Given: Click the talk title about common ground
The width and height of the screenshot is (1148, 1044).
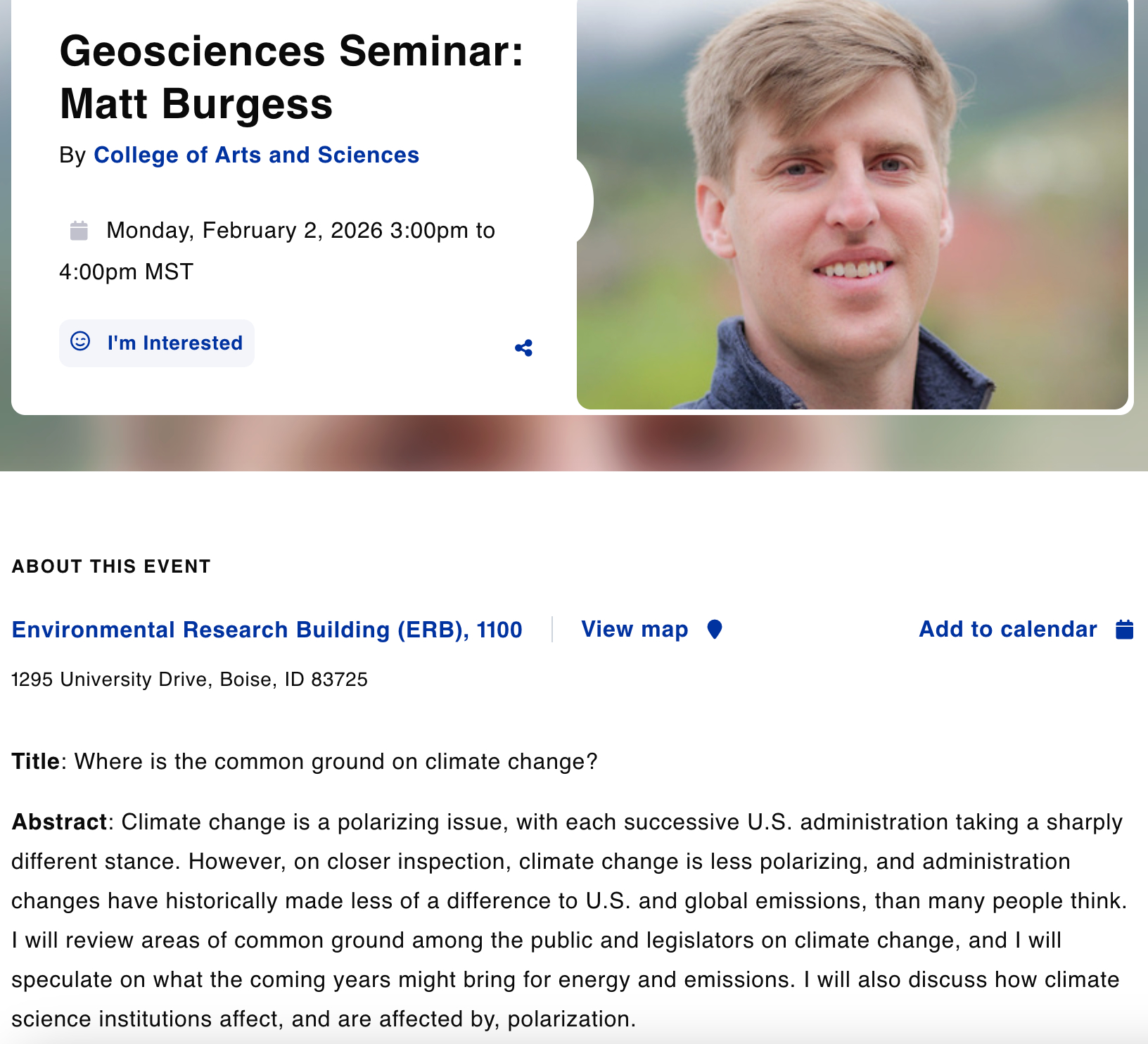Looking at the screenshot, I should pyautogui.click(x=336, y=761).
